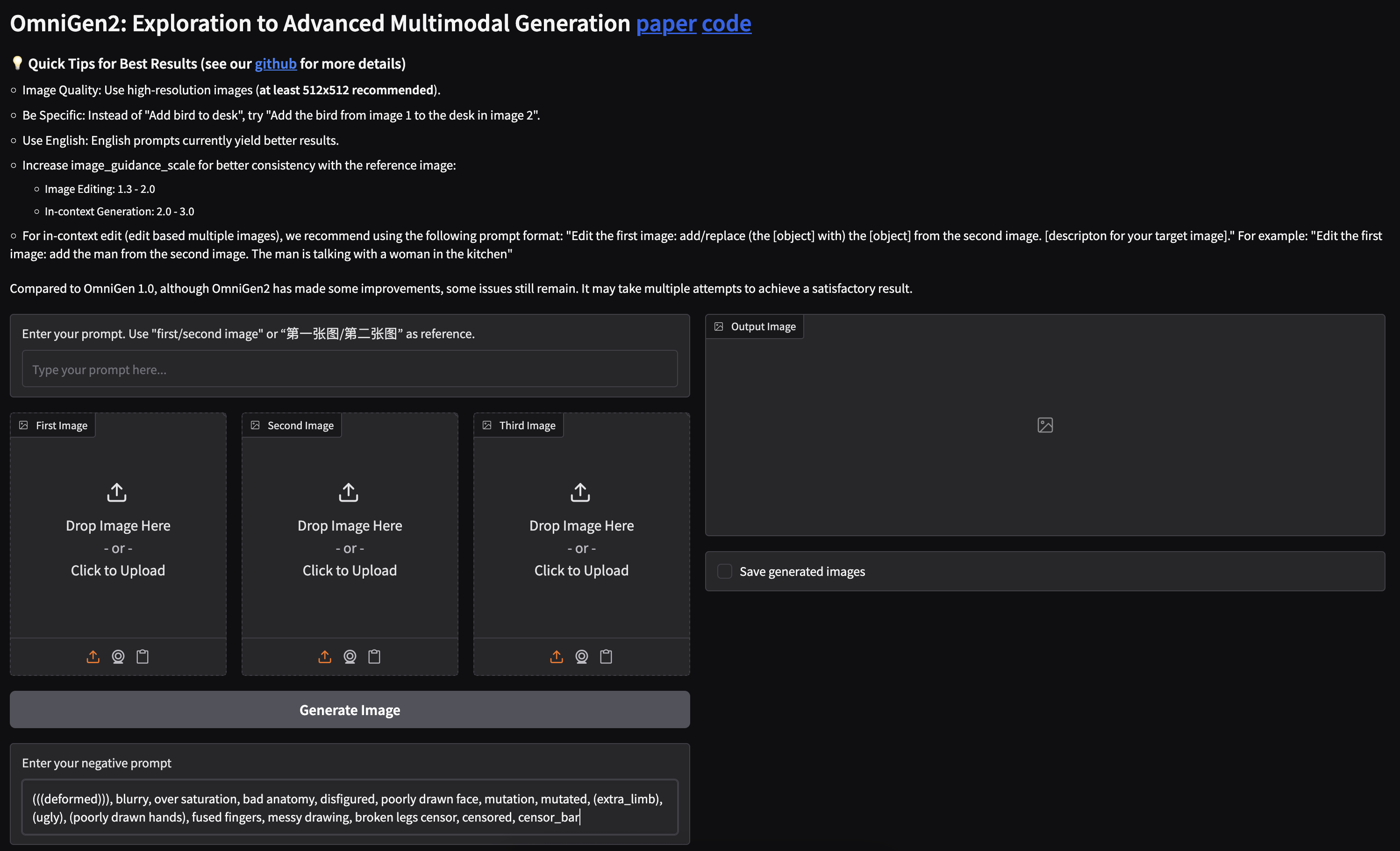The width and height of the screenshot is (1400, 851).
Task: Open the webcam capture for Third Image
Action: point(581,657)
